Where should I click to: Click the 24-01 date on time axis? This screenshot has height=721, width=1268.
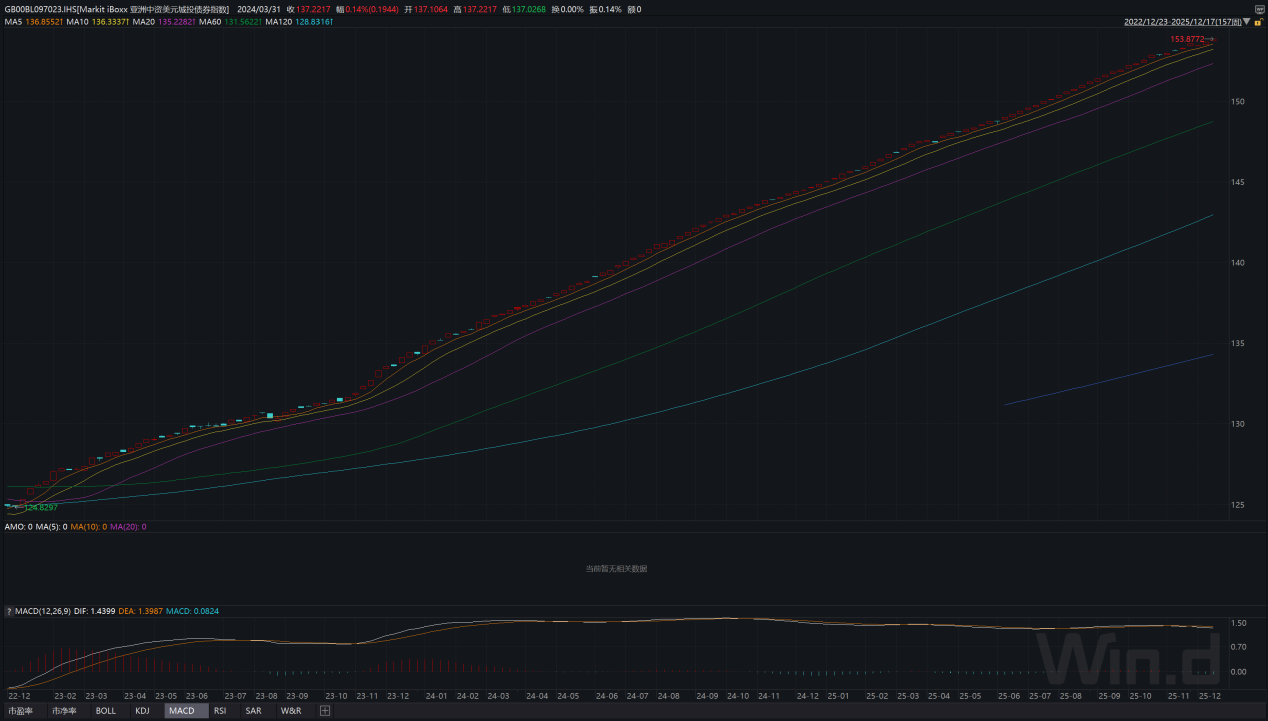pyautogui.click(x=436, y=695)
